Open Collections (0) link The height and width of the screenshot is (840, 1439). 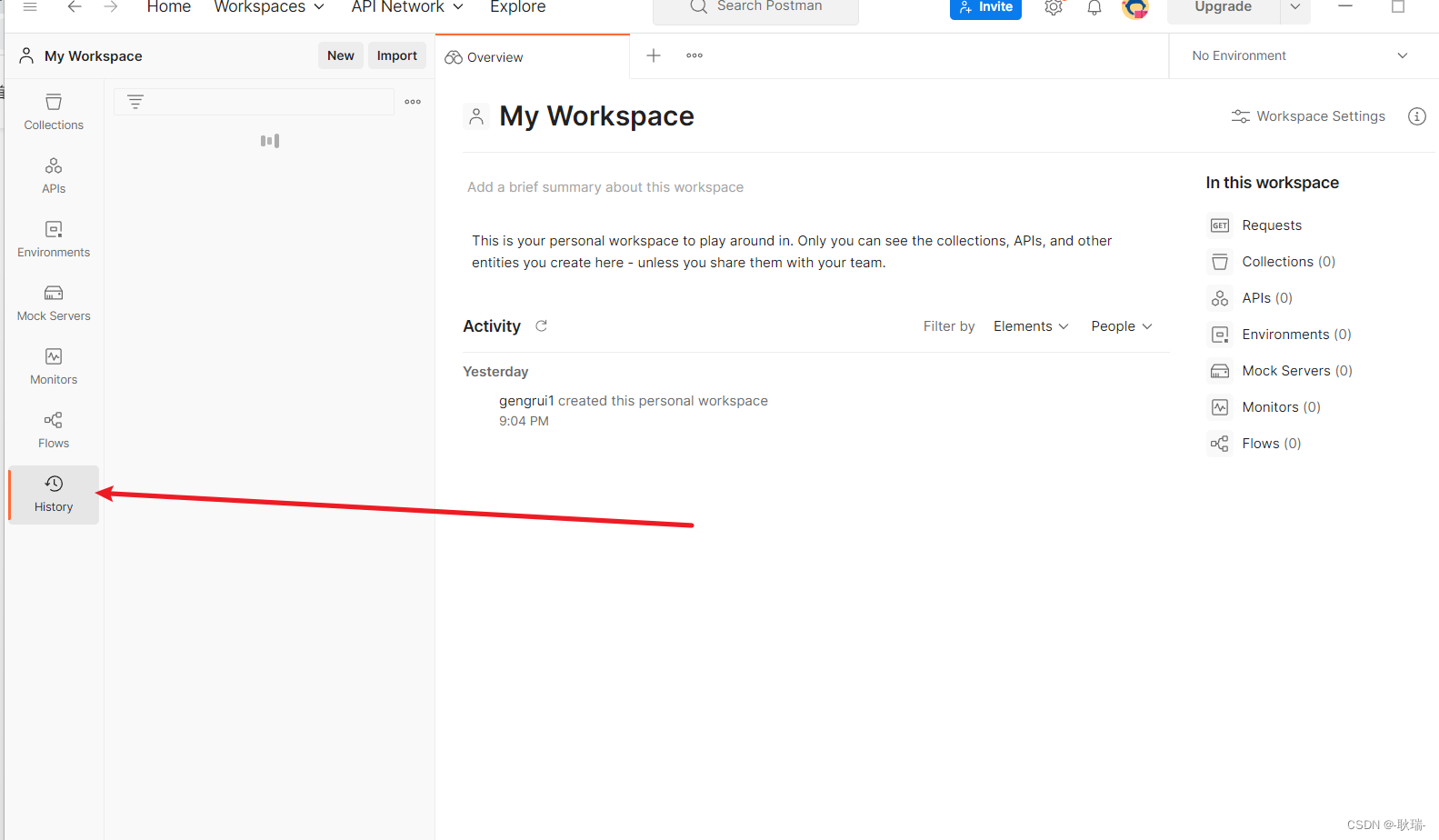[x=1289, y=262]
